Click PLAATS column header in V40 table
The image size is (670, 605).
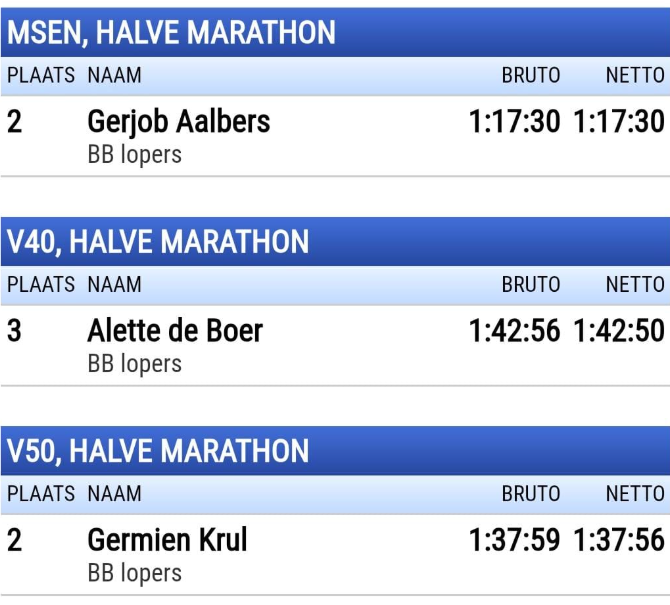click(x=41, y=285)
